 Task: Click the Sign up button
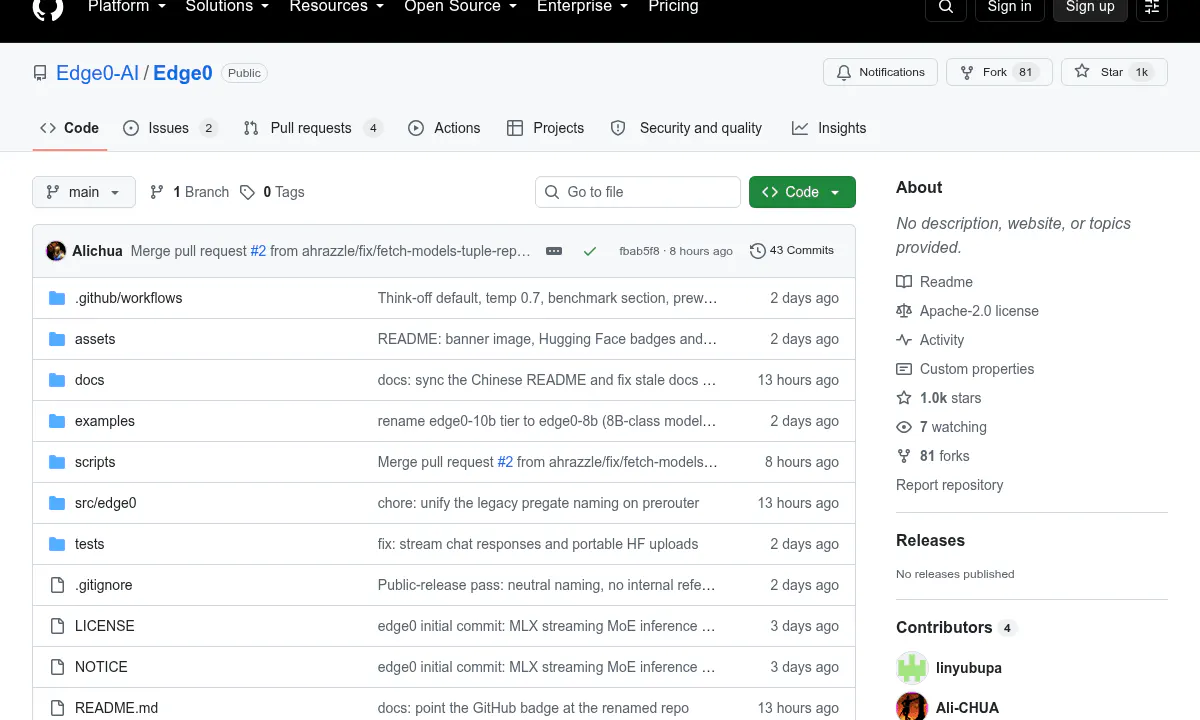click(x=1090, y=7)
